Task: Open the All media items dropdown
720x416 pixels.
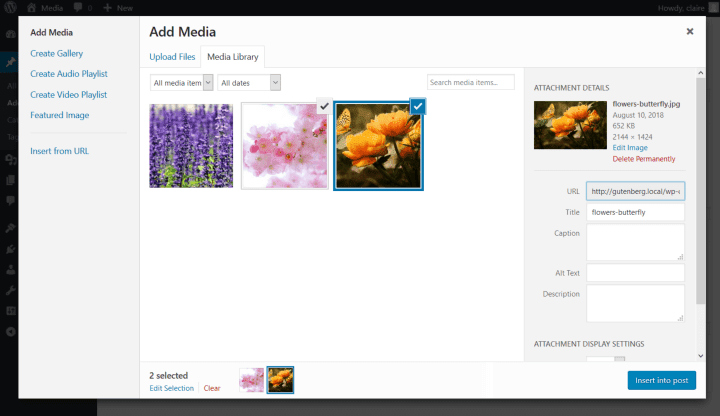Action: pyautogui.click(x=181, y=82)
